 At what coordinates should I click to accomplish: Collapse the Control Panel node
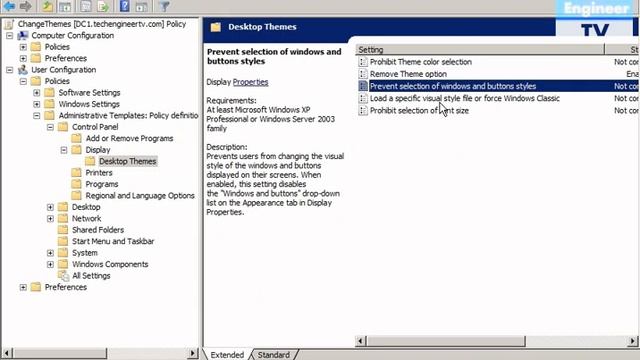point(50,127)
